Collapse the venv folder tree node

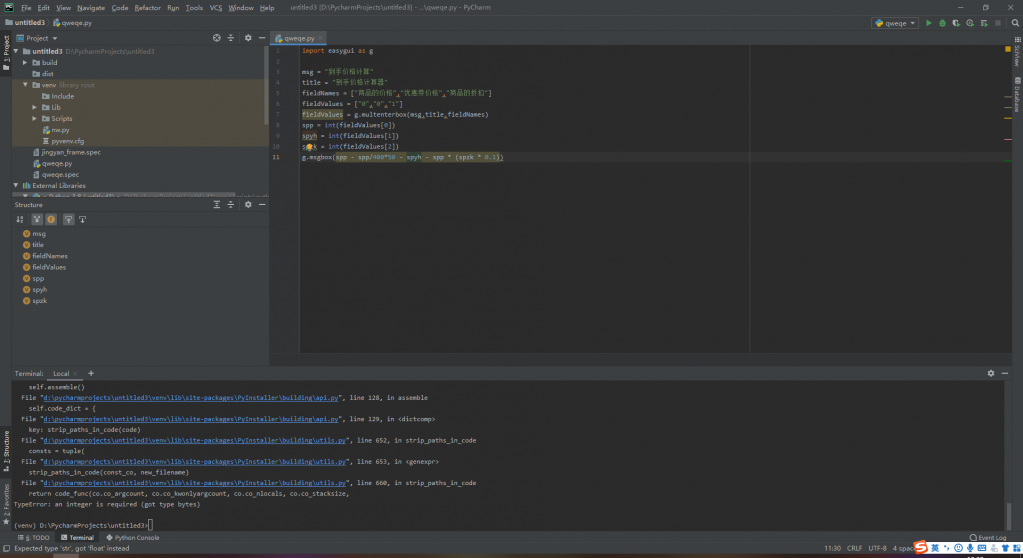[x=25, y=85]
